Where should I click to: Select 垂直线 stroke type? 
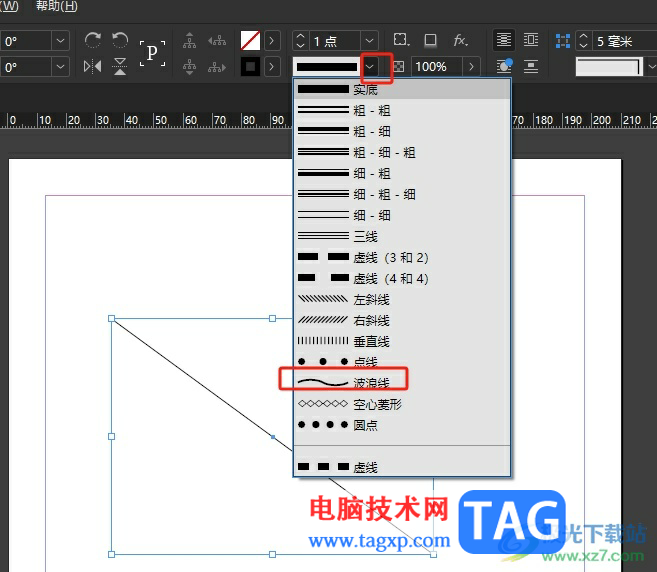tap(402, 341)
